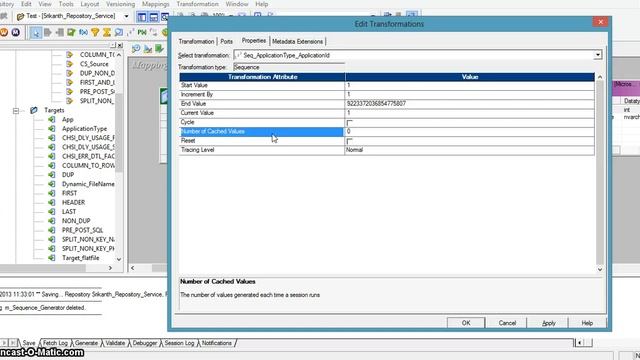This screenshot has width=640, height=360.
Task: Enable the Cycle checkbox
Action: 349,122
